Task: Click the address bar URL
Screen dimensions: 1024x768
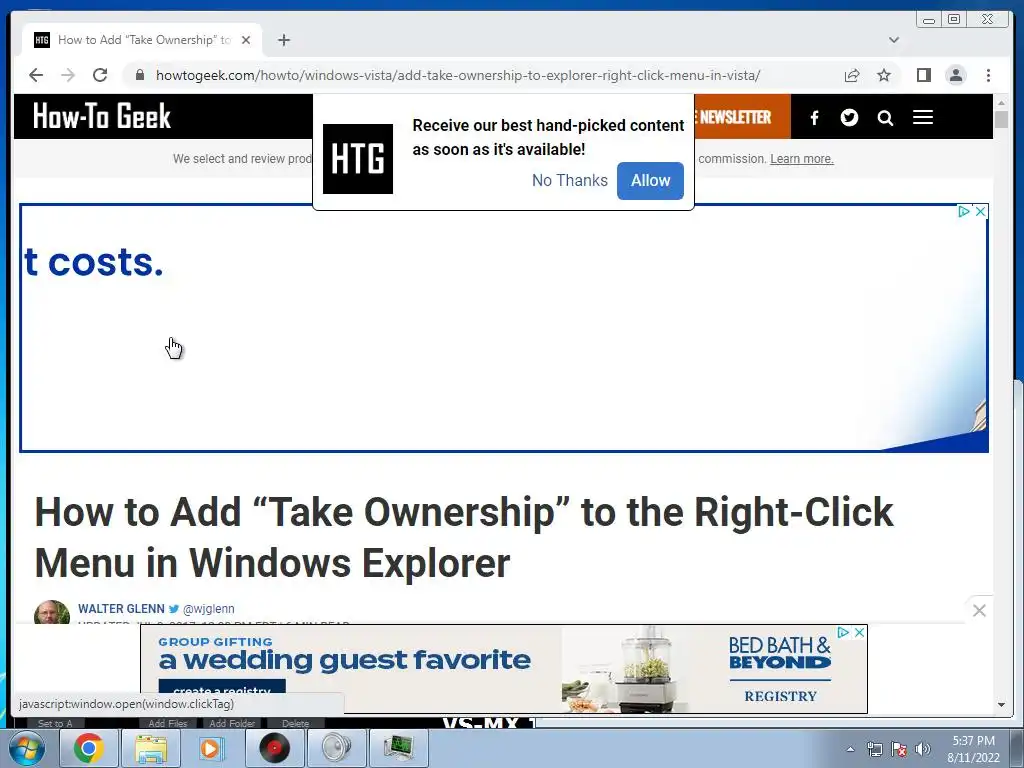Action: [x=457, y=75]
